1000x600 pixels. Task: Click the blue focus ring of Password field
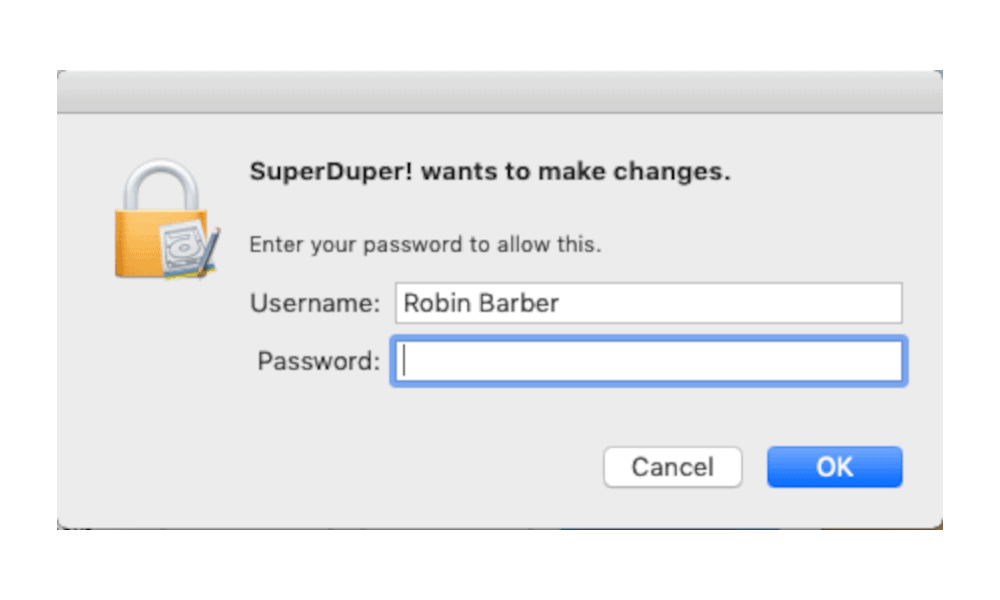[x=649, y=338]
